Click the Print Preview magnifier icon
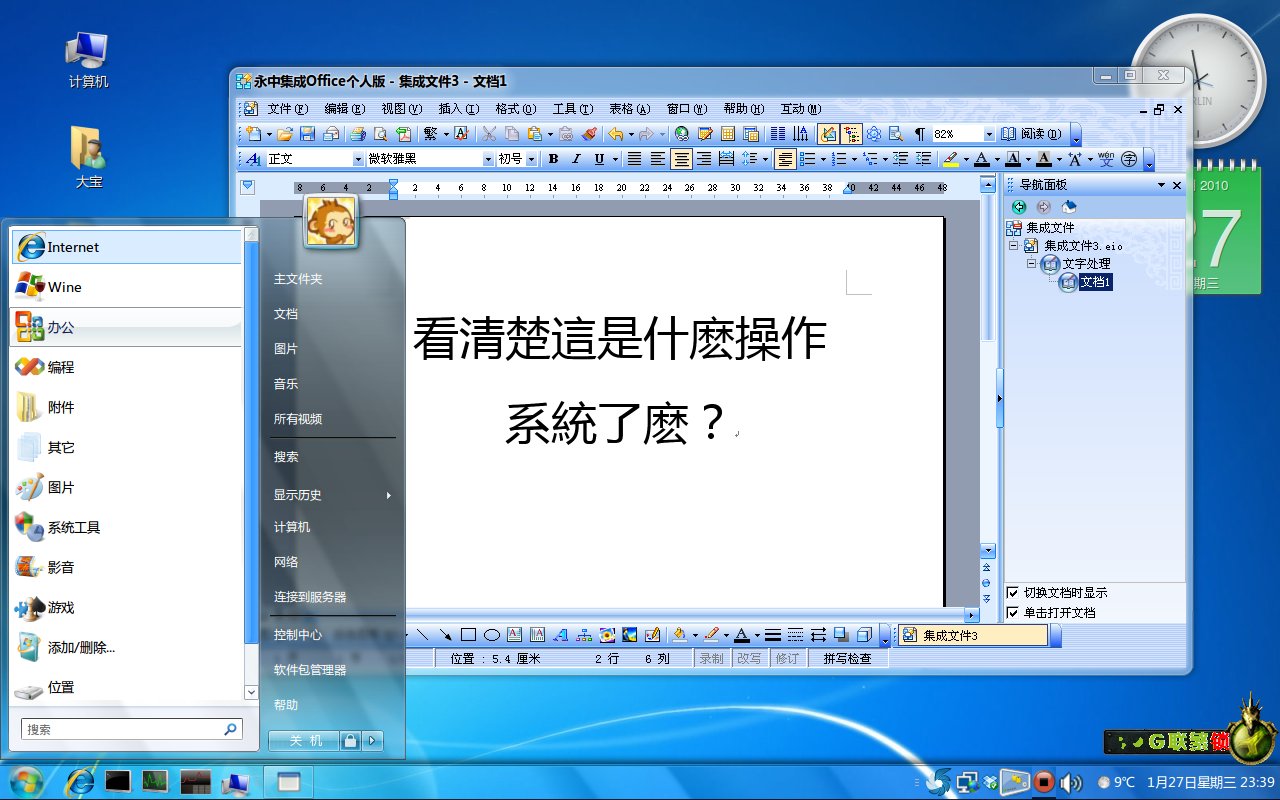 [381, 133]
